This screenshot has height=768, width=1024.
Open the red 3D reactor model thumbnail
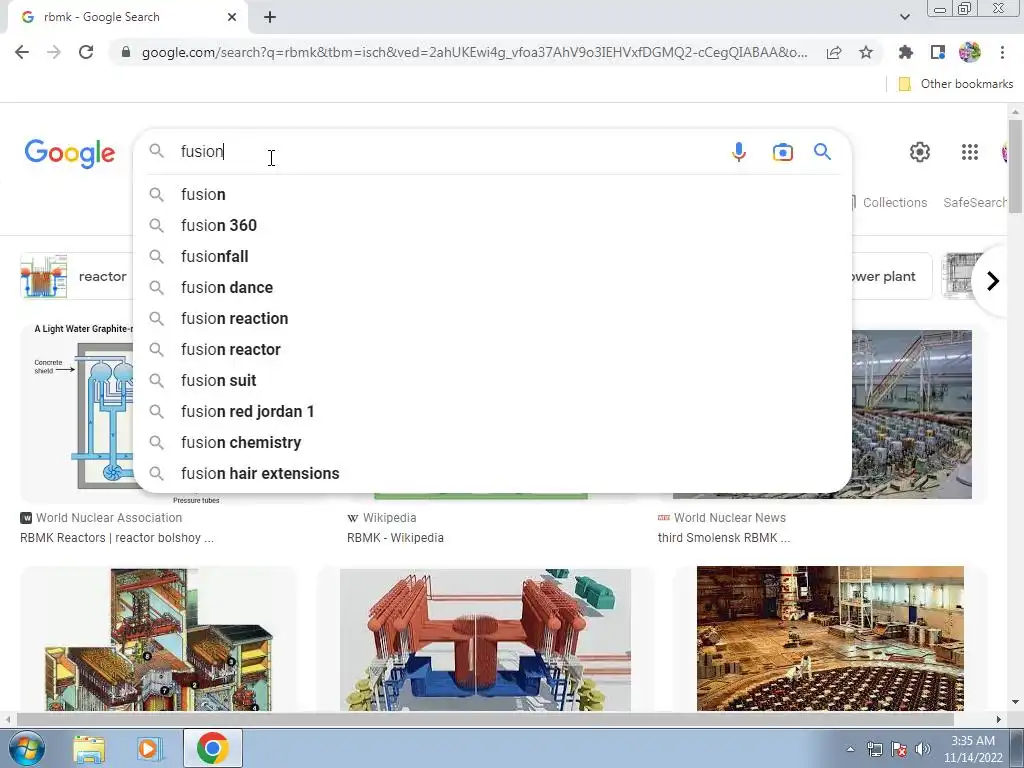[485, 639]
